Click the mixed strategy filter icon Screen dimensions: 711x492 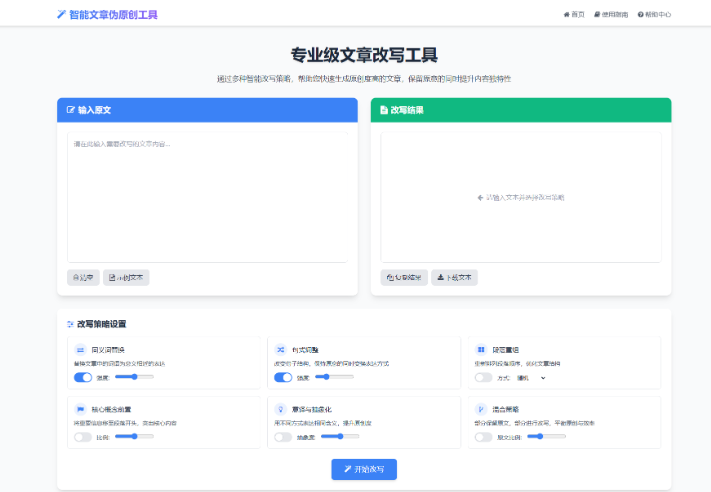tap(481, 410)
